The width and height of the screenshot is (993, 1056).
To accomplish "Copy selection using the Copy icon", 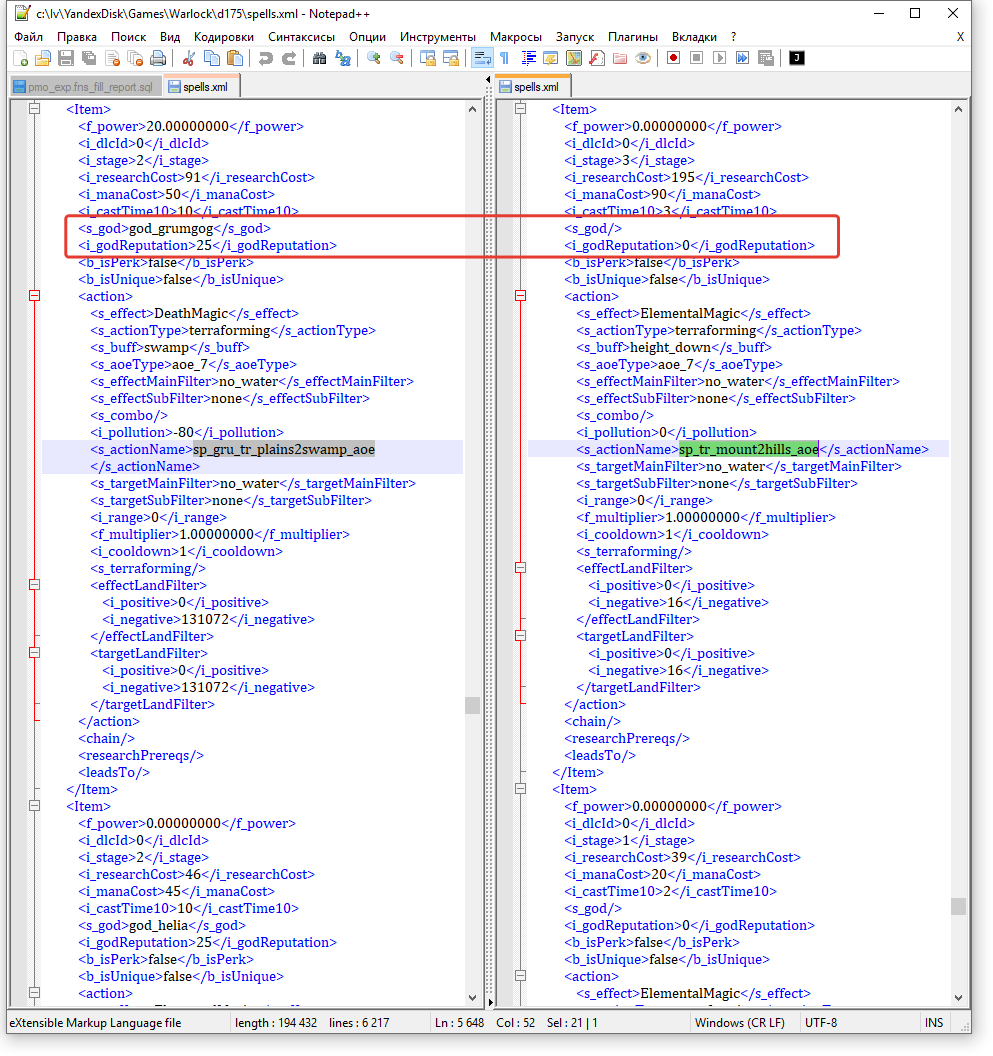I will tap(212, 59).
